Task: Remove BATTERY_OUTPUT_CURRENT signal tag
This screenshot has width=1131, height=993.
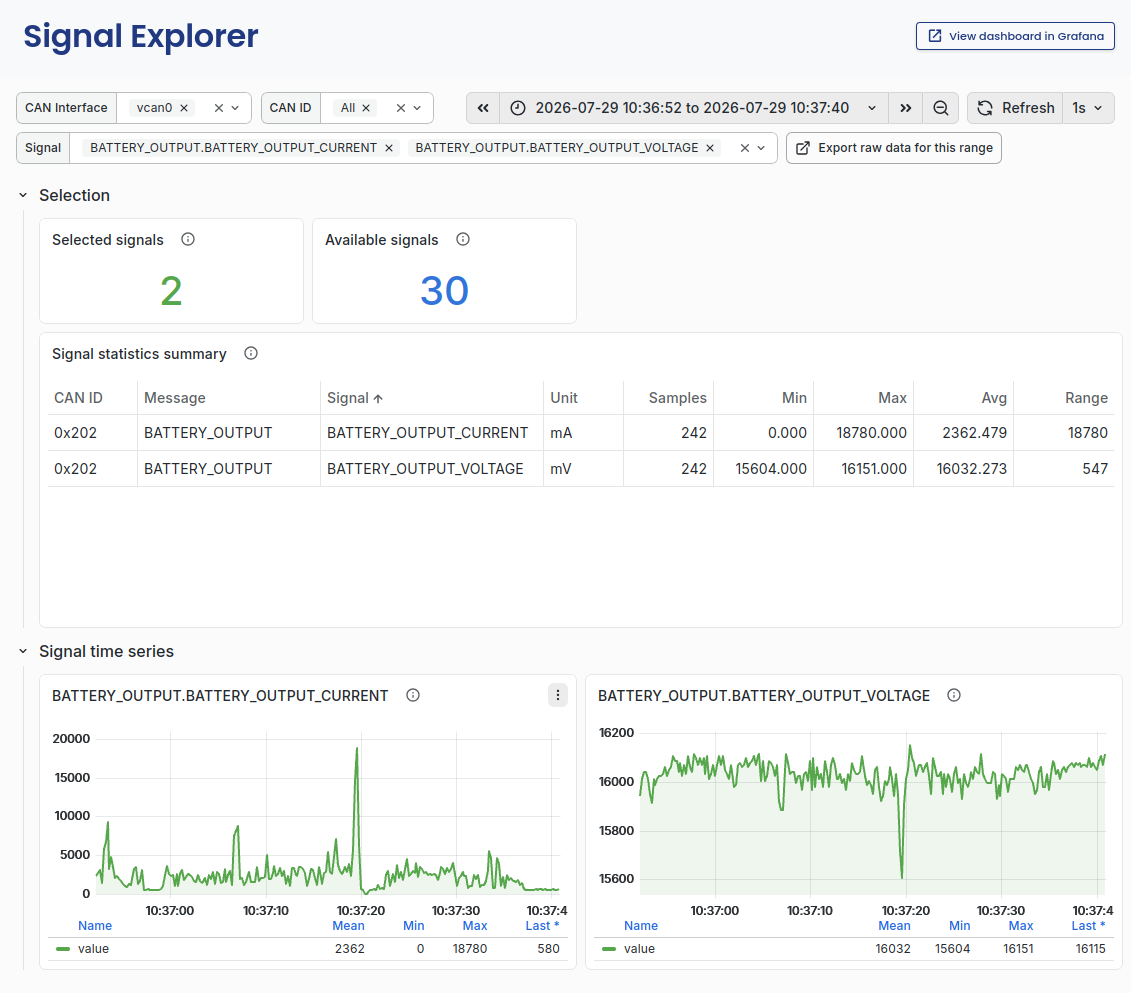Action: click(389, 148)
